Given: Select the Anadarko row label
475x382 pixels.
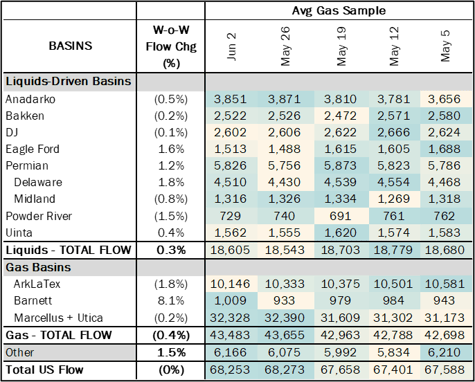Looking at the screenshot, I should tap(30, 99).
